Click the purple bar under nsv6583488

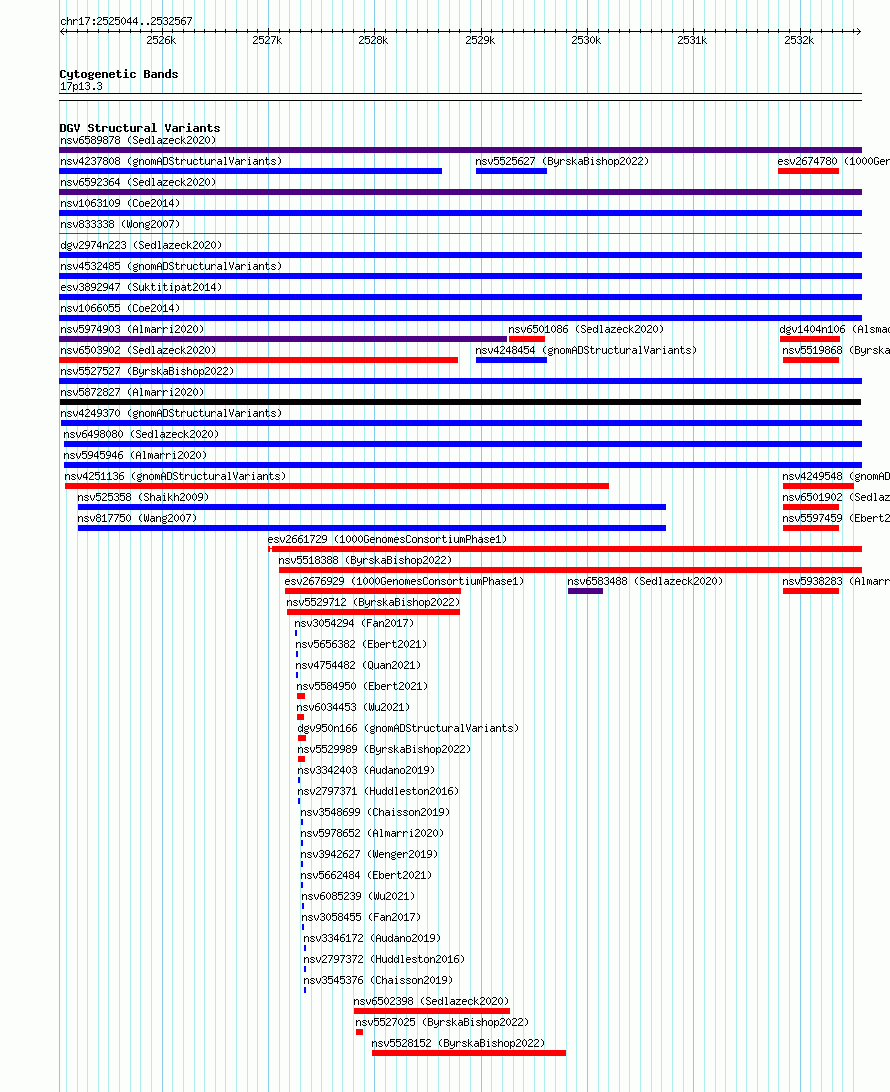(585, 591)
